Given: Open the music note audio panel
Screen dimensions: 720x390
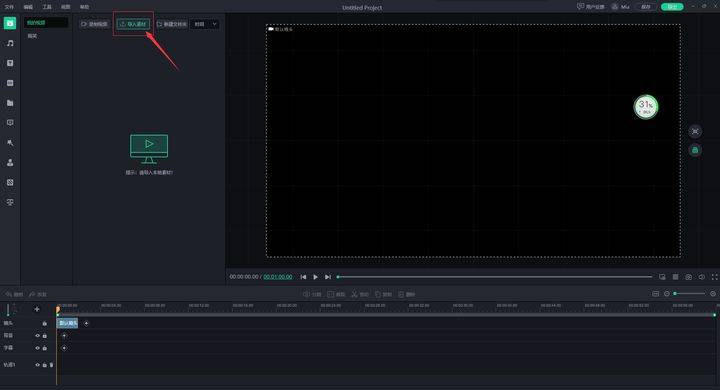Looking at the screenshot, I should tap(10, 43).
